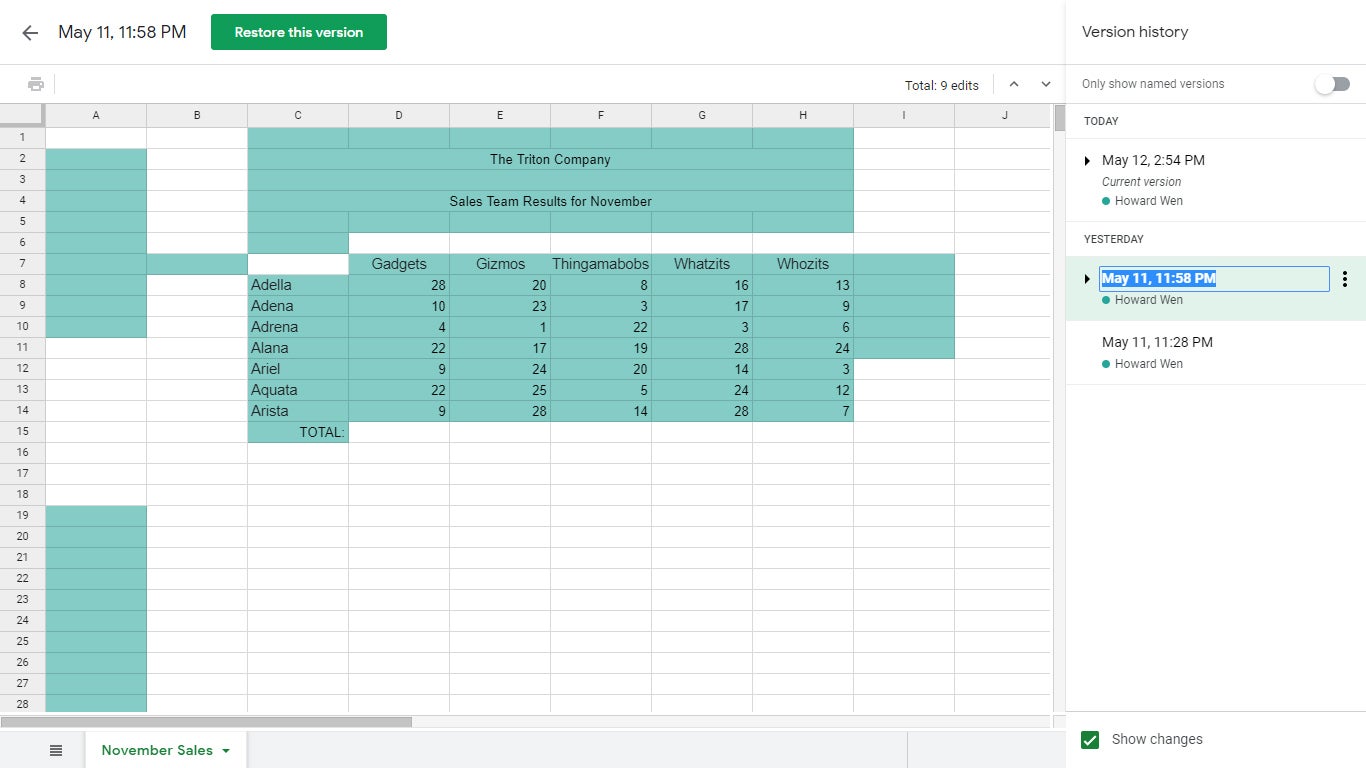Image resolution: width=1366 pixels, height=768 pixels.
Task: Select the May 11, 11:28 PM version
Action: (x=1216, y=352)
